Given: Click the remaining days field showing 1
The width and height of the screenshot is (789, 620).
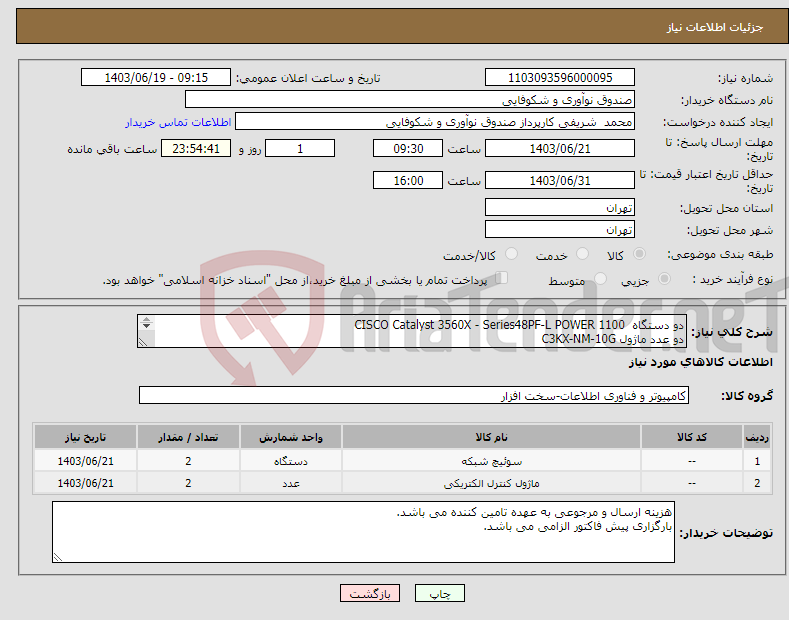Looking at the screenshot, I should coord(300,148).
